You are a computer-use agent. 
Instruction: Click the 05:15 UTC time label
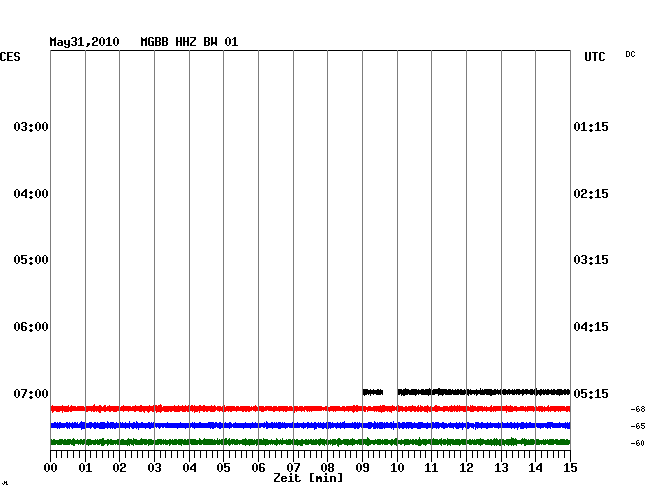tap(591, 393)
